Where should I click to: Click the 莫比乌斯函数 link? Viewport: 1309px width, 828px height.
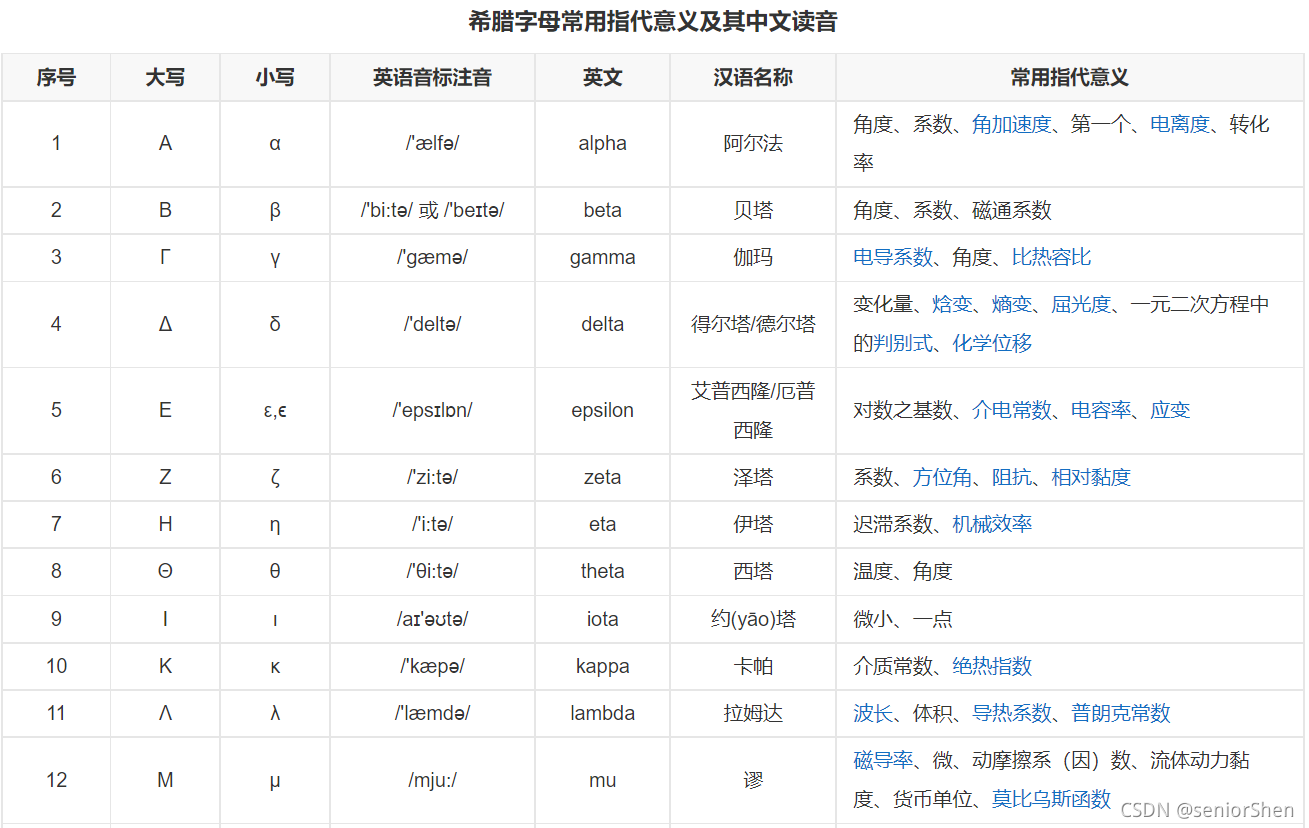pyautogui.click(x=1051, y=799)
